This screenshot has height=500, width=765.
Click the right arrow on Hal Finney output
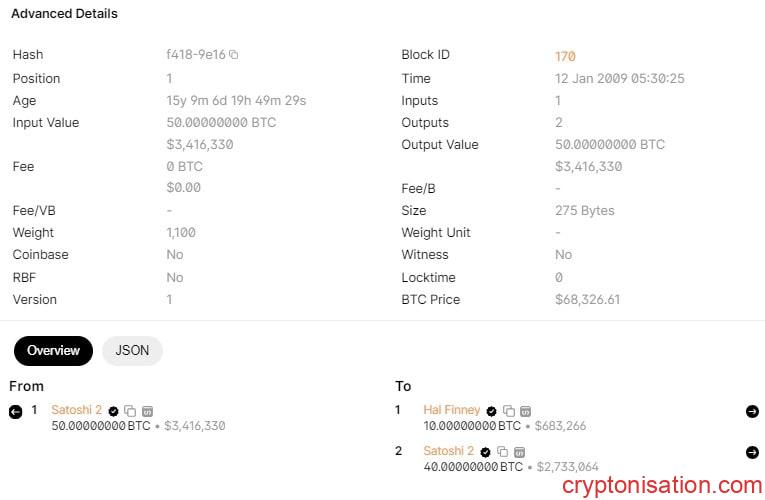click(x=752, y=411)
